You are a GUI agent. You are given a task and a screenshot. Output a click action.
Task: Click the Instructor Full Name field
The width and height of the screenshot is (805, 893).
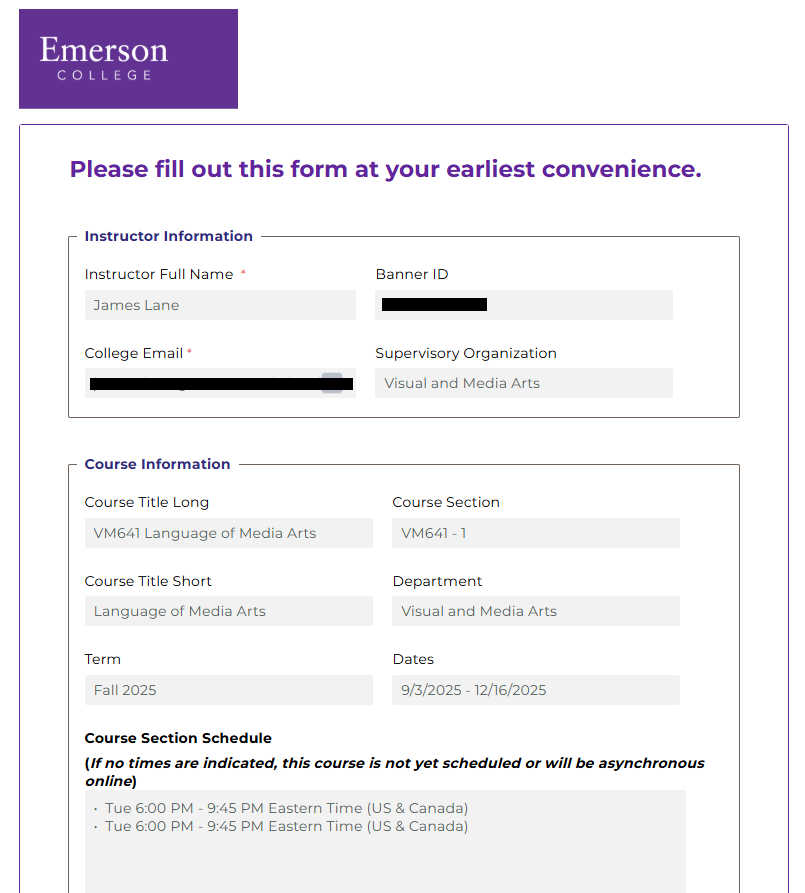220,305
